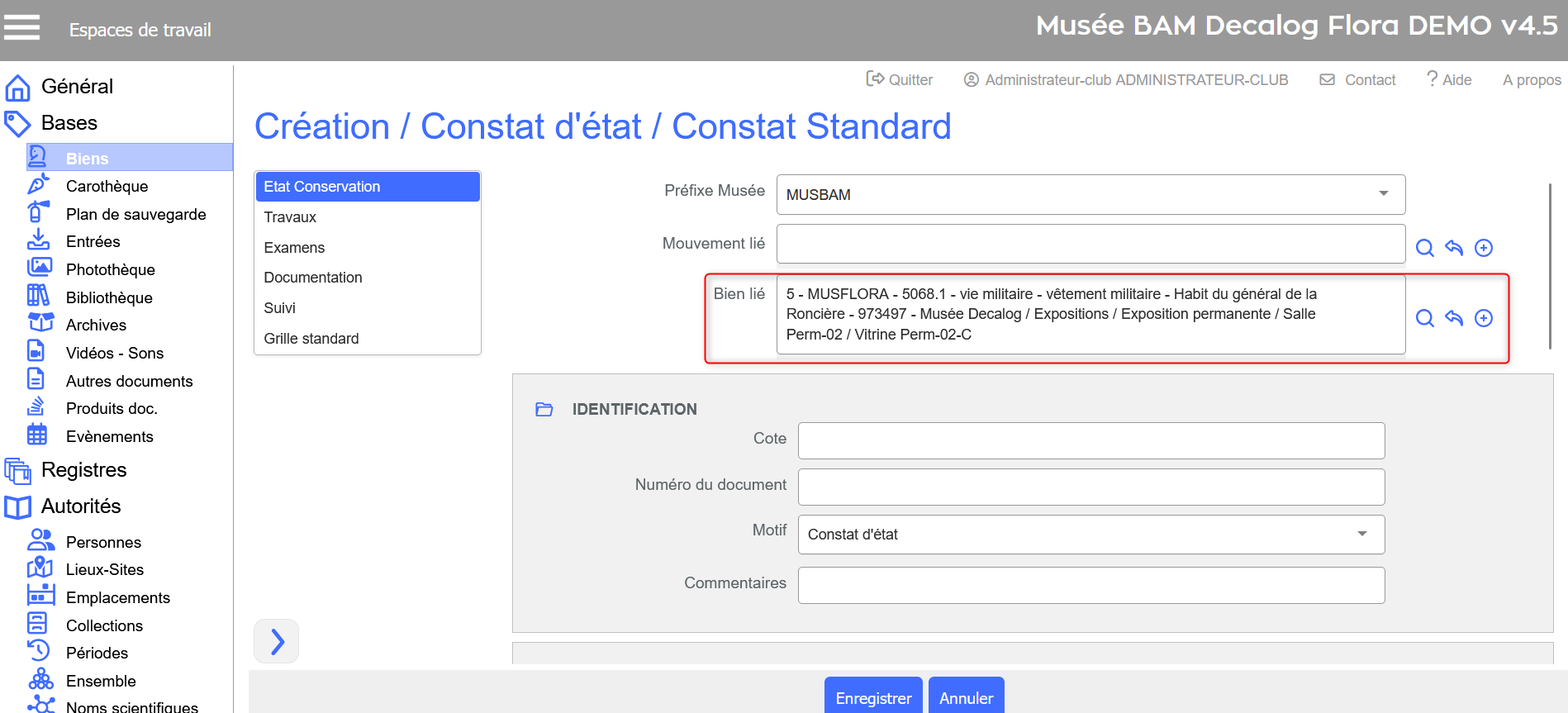Click the Annuler button

click(966, 697)
